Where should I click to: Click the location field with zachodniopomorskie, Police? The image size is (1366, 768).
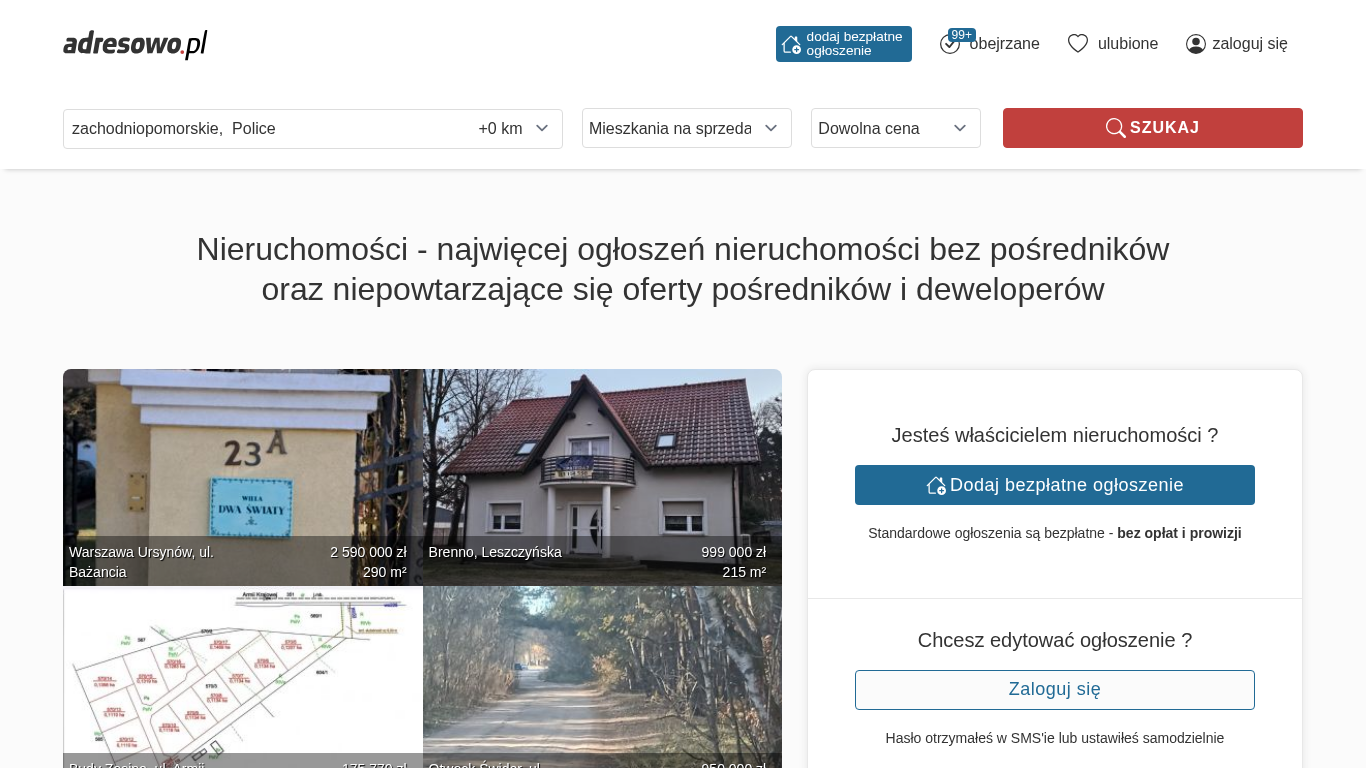(x=260, y=128)
